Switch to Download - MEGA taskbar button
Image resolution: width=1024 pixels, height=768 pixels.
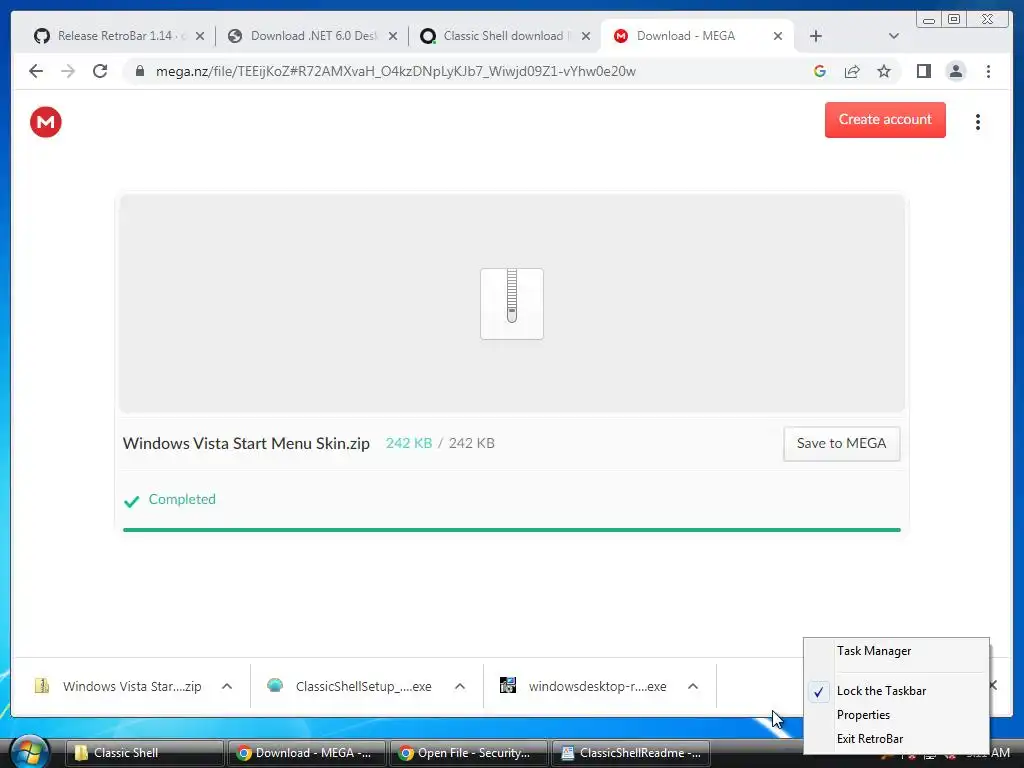306,753
